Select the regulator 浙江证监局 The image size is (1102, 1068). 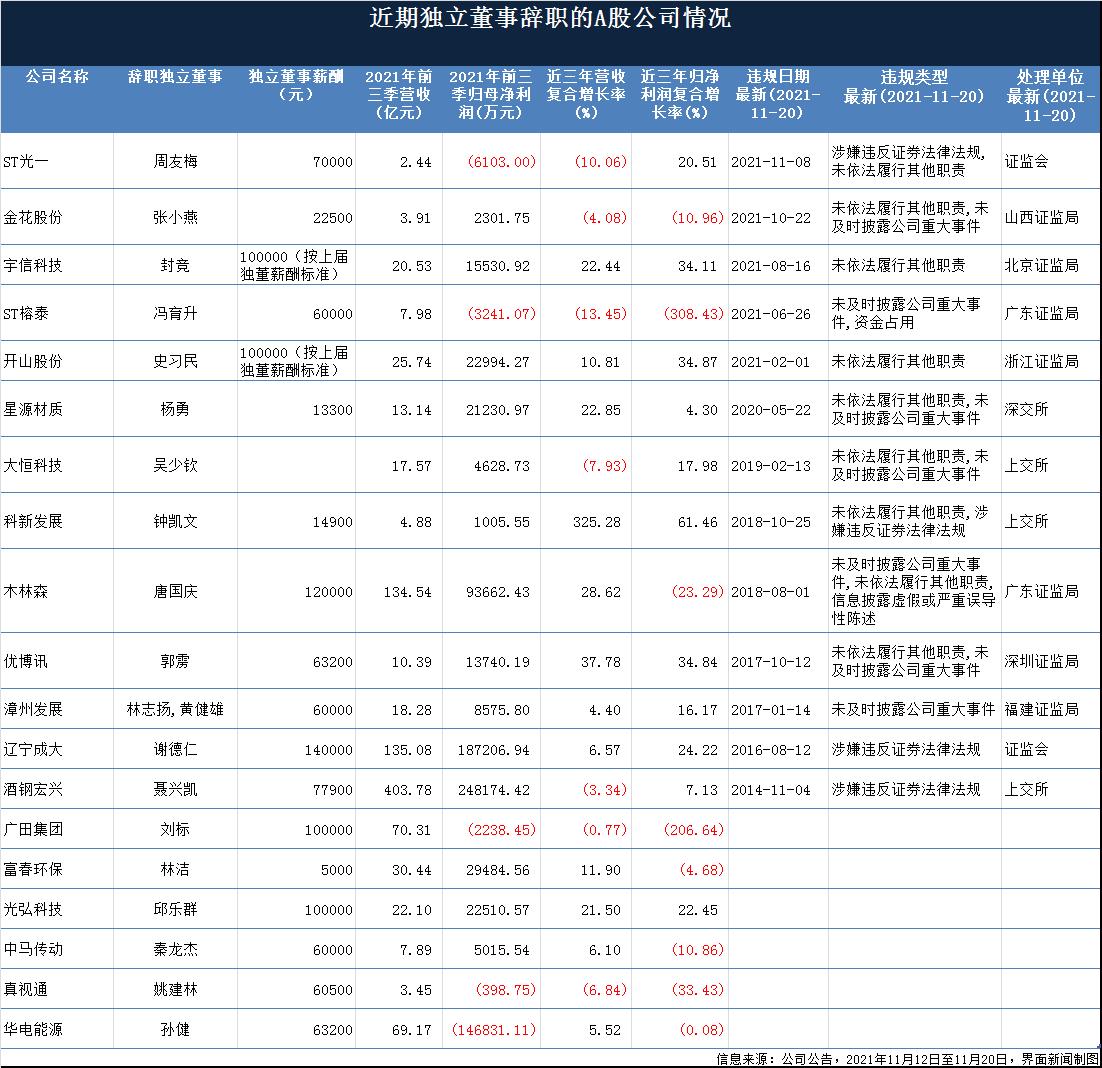1042,361
